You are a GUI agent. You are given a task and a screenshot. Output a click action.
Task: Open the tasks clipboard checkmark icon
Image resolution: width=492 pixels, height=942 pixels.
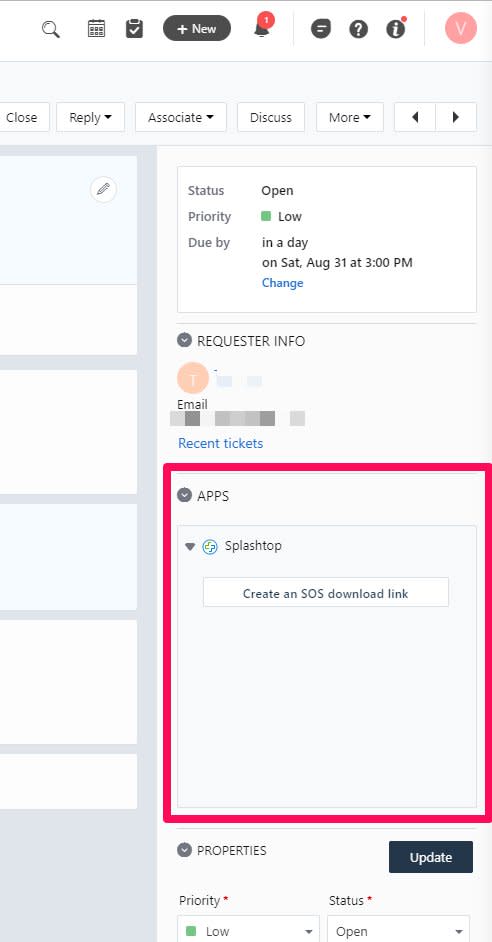point(135,28)
